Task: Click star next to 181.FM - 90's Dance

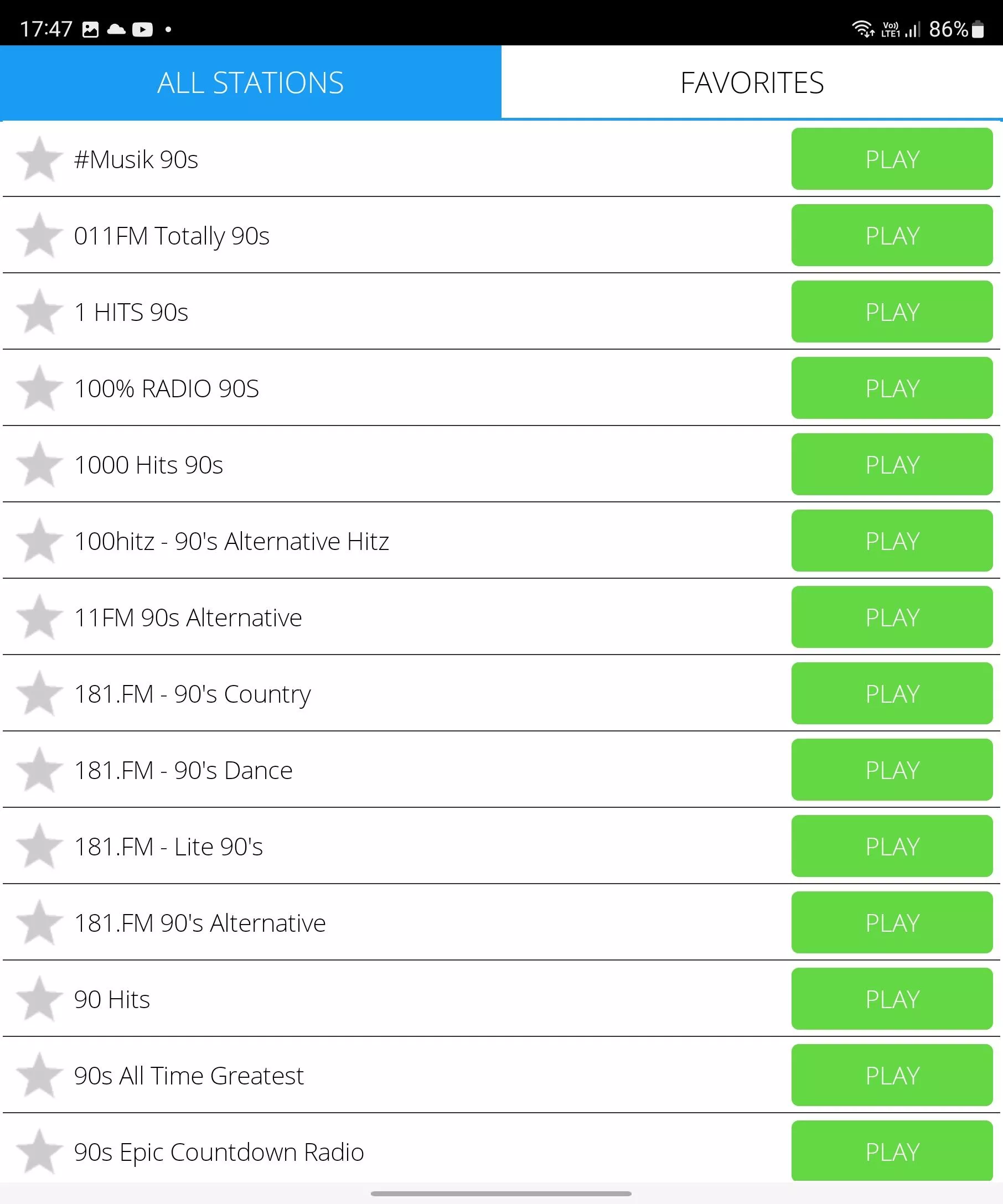Action: click(x=39, y=770)
